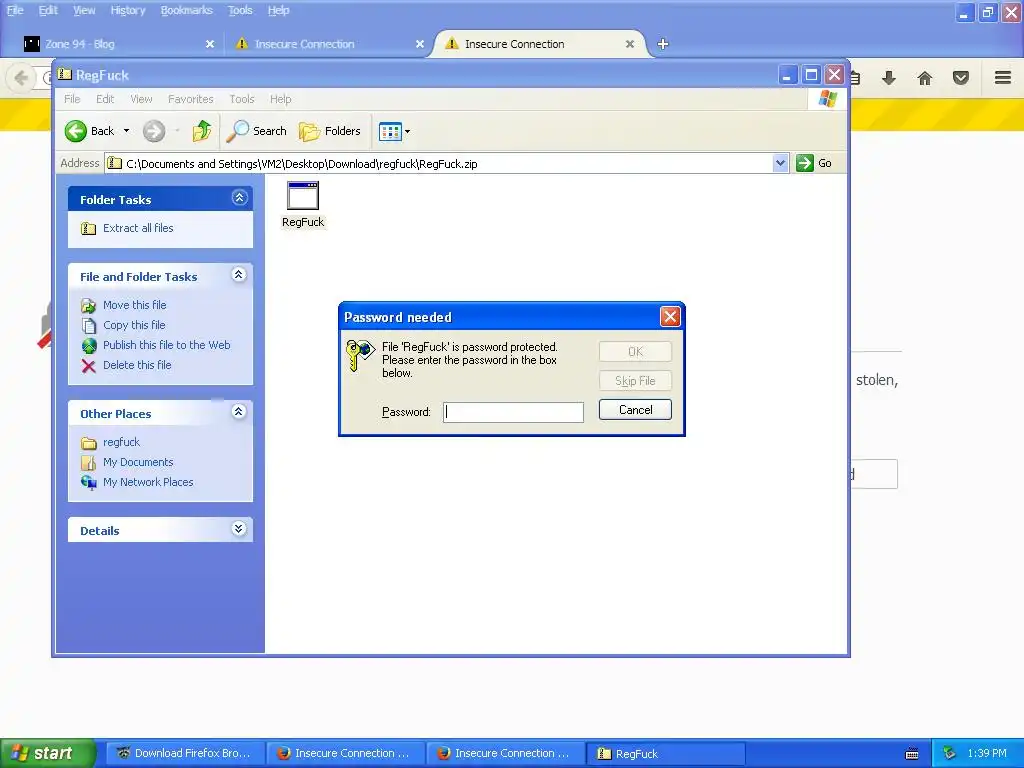Click the Windows start button
The height and width of the screenshot is (768, 1024).
[48, 753]
